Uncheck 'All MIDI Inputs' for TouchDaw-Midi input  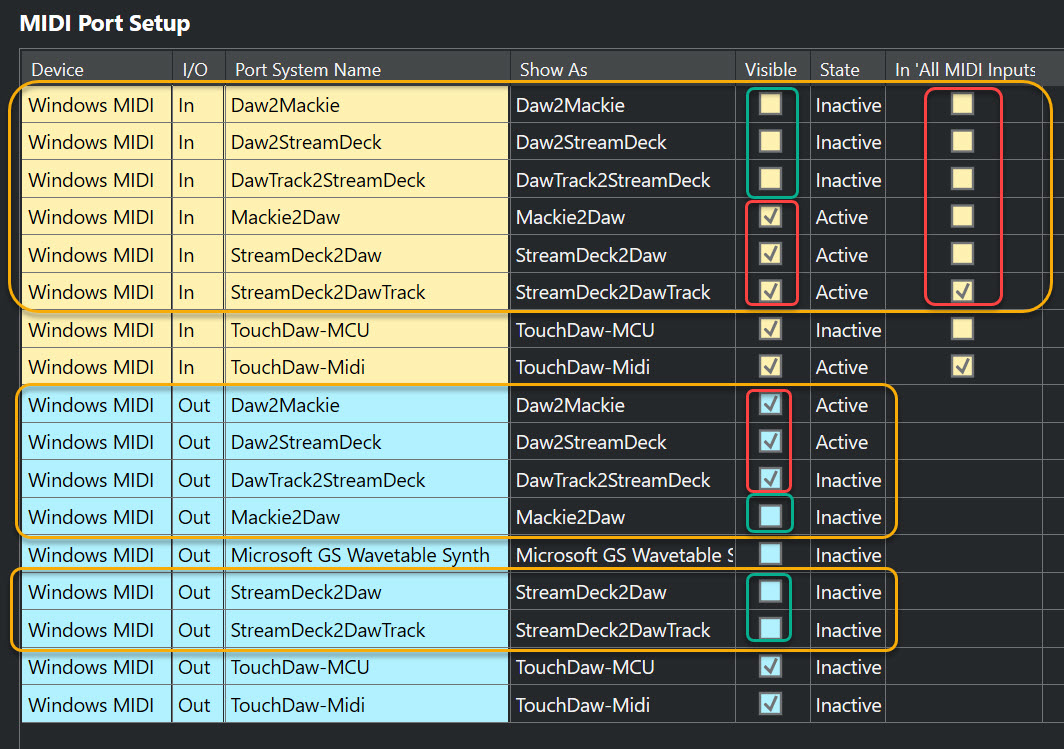[x=962, y=367]
